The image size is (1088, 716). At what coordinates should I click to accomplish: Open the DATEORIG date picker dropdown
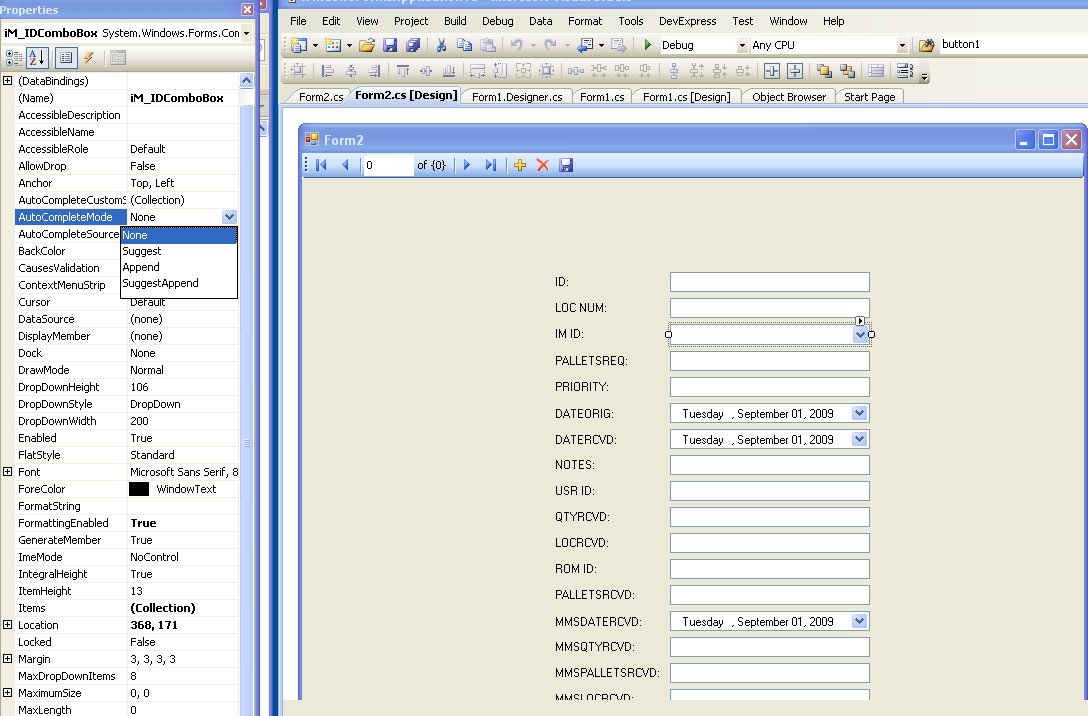[858, 413]
